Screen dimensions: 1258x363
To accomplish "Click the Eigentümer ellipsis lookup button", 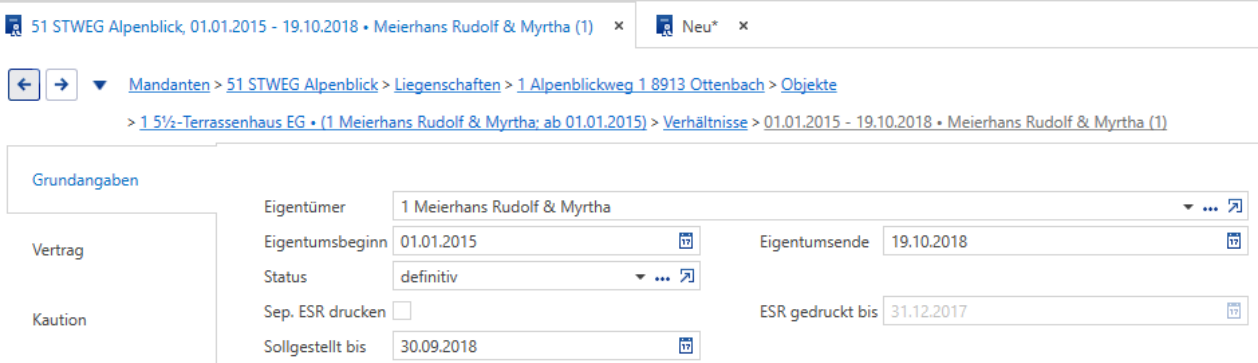I will [x=1211, y=208].
